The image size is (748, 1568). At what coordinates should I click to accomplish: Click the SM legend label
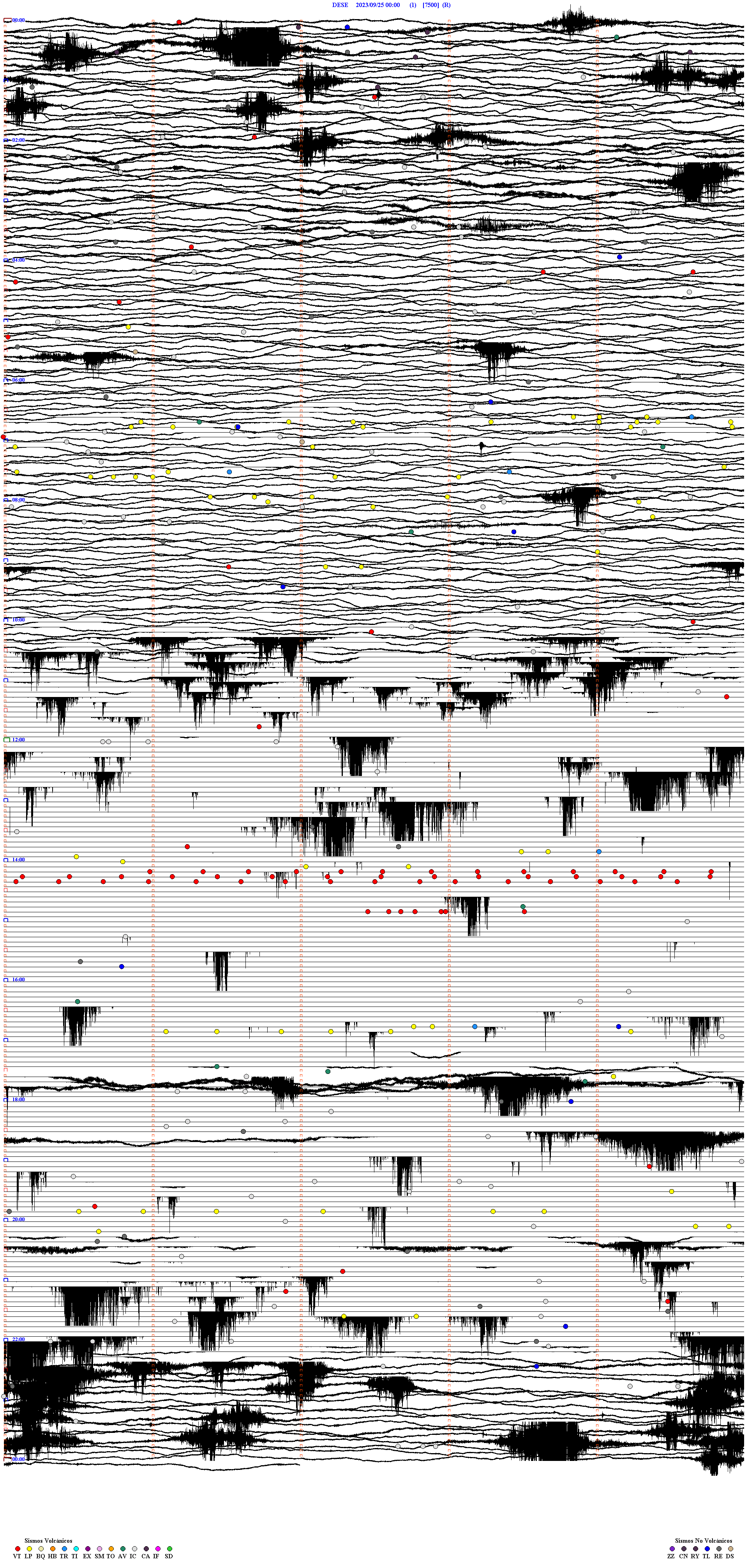(99, 1556)
